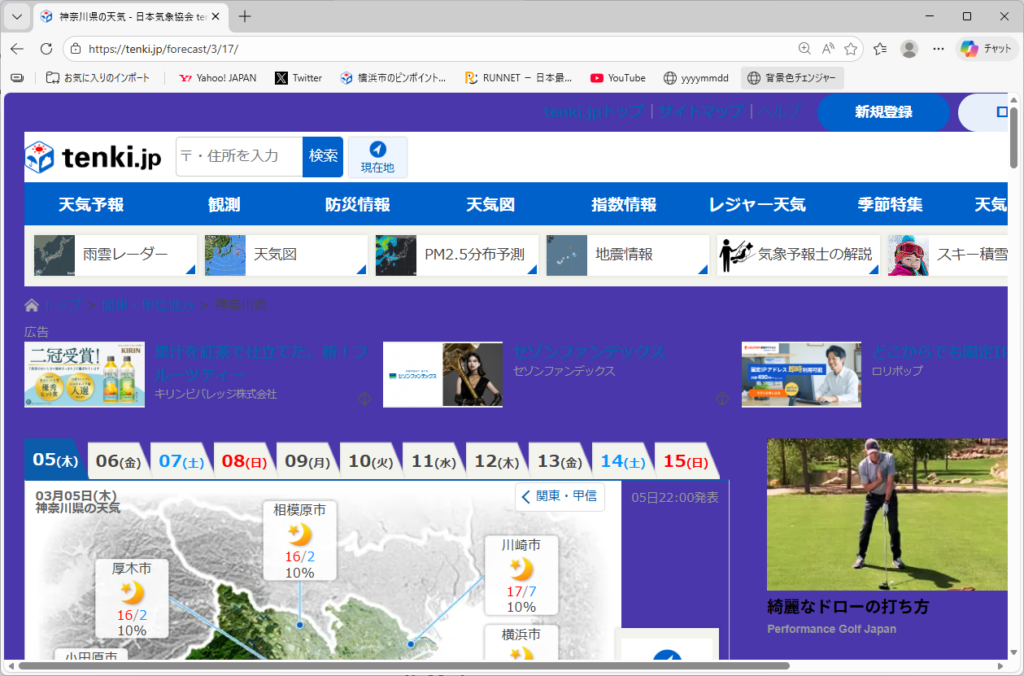Open the 雨雲レーダー rain radar shortcut
This screenshot has width=1024, height=676.
113,255
